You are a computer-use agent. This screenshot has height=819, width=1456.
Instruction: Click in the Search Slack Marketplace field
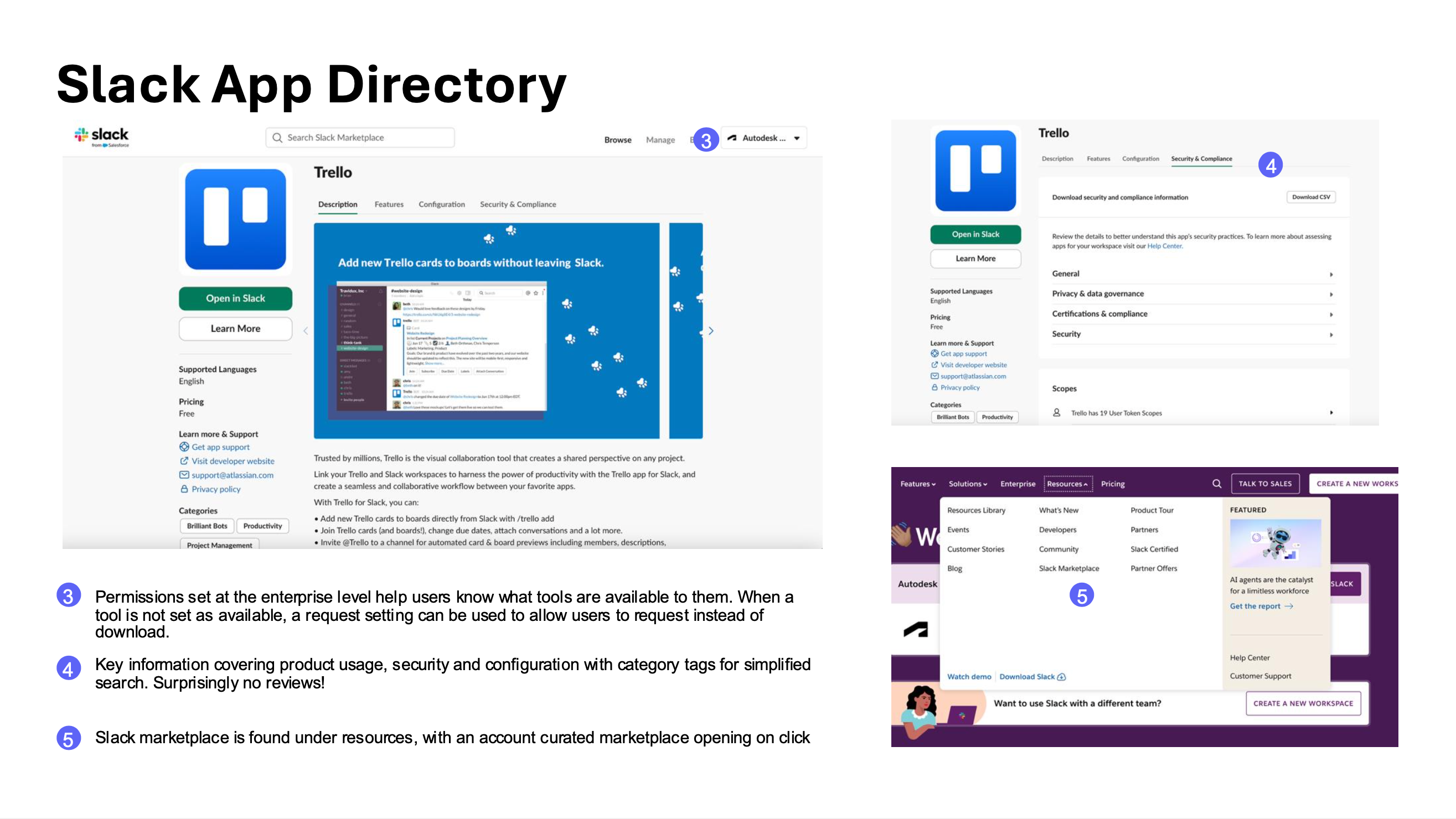(x=360, y=138)
